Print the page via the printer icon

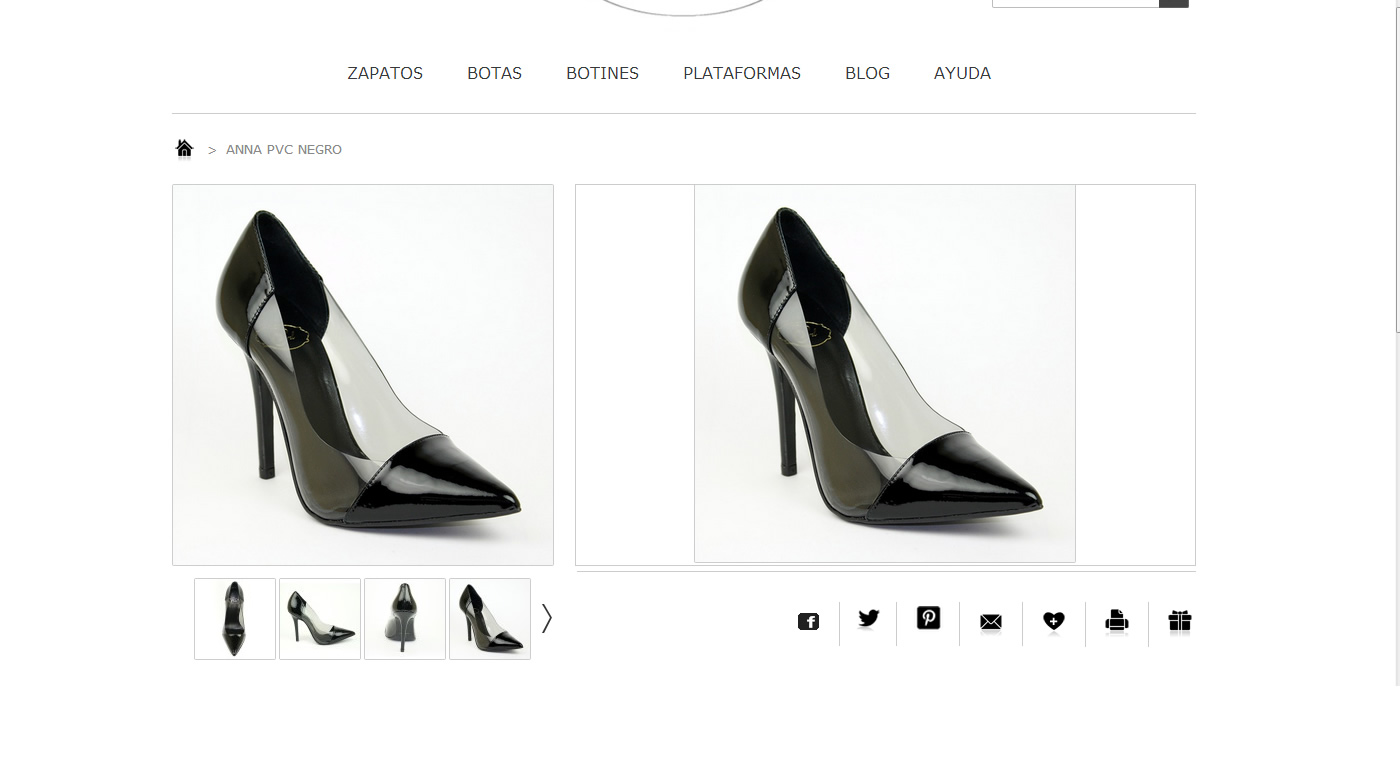pos(1116,621)
